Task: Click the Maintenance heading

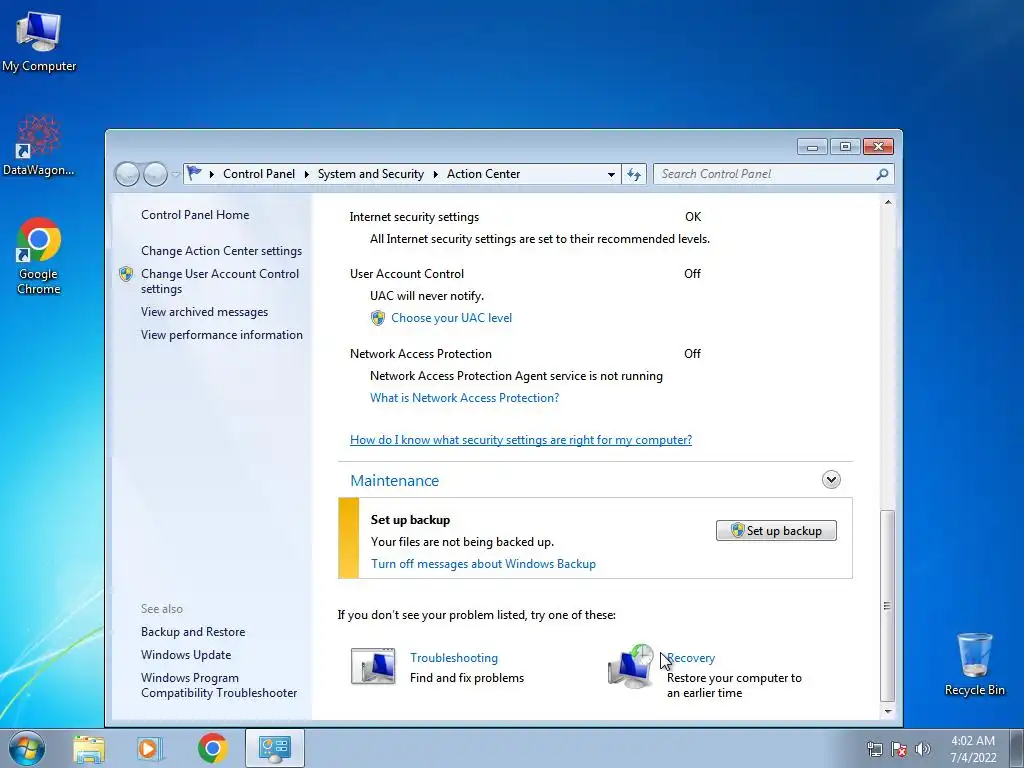Action: tap(394, 481)
